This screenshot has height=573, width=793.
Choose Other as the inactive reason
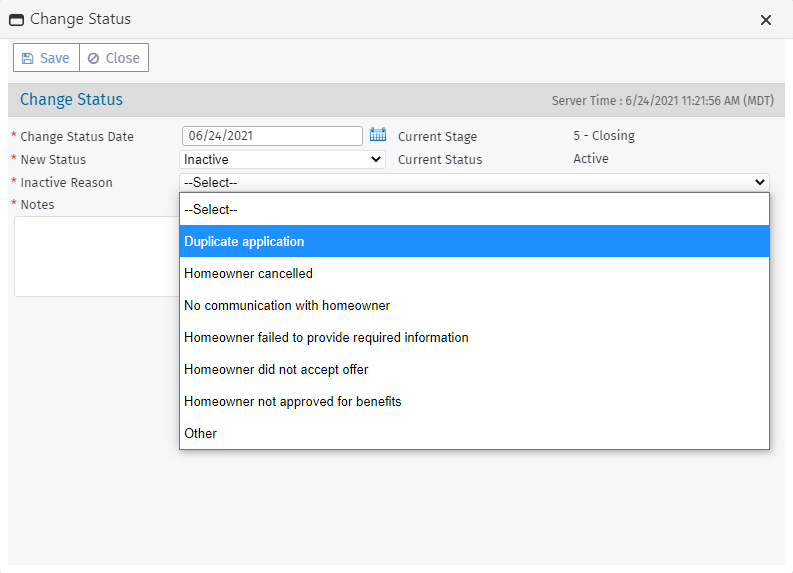click(x=474, y=434)
